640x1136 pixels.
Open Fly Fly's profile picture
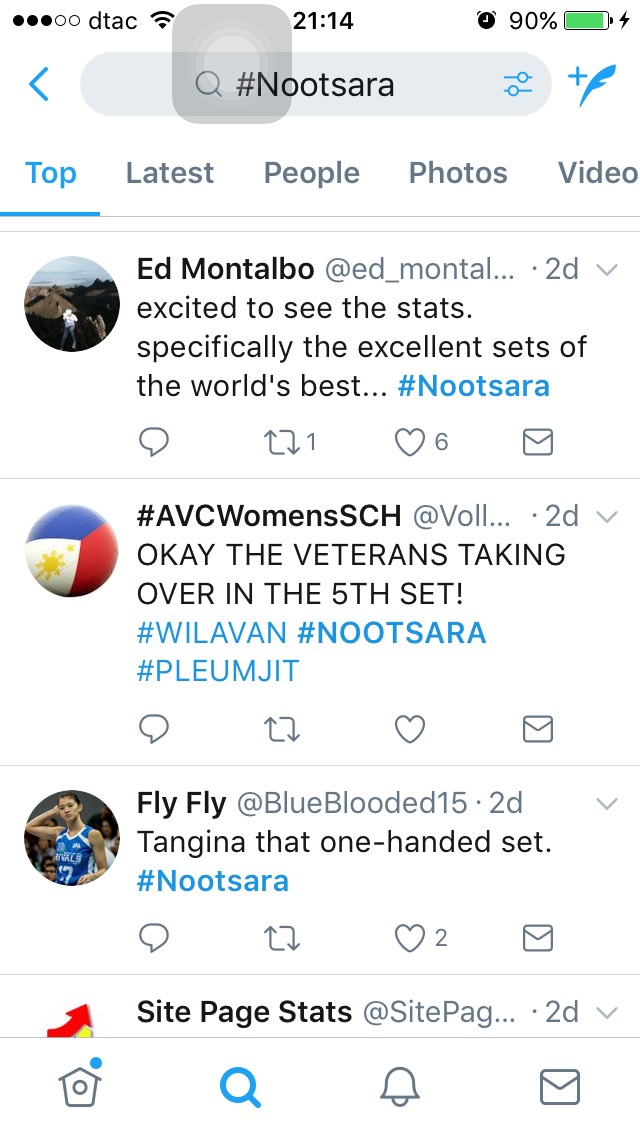[72, 838]
